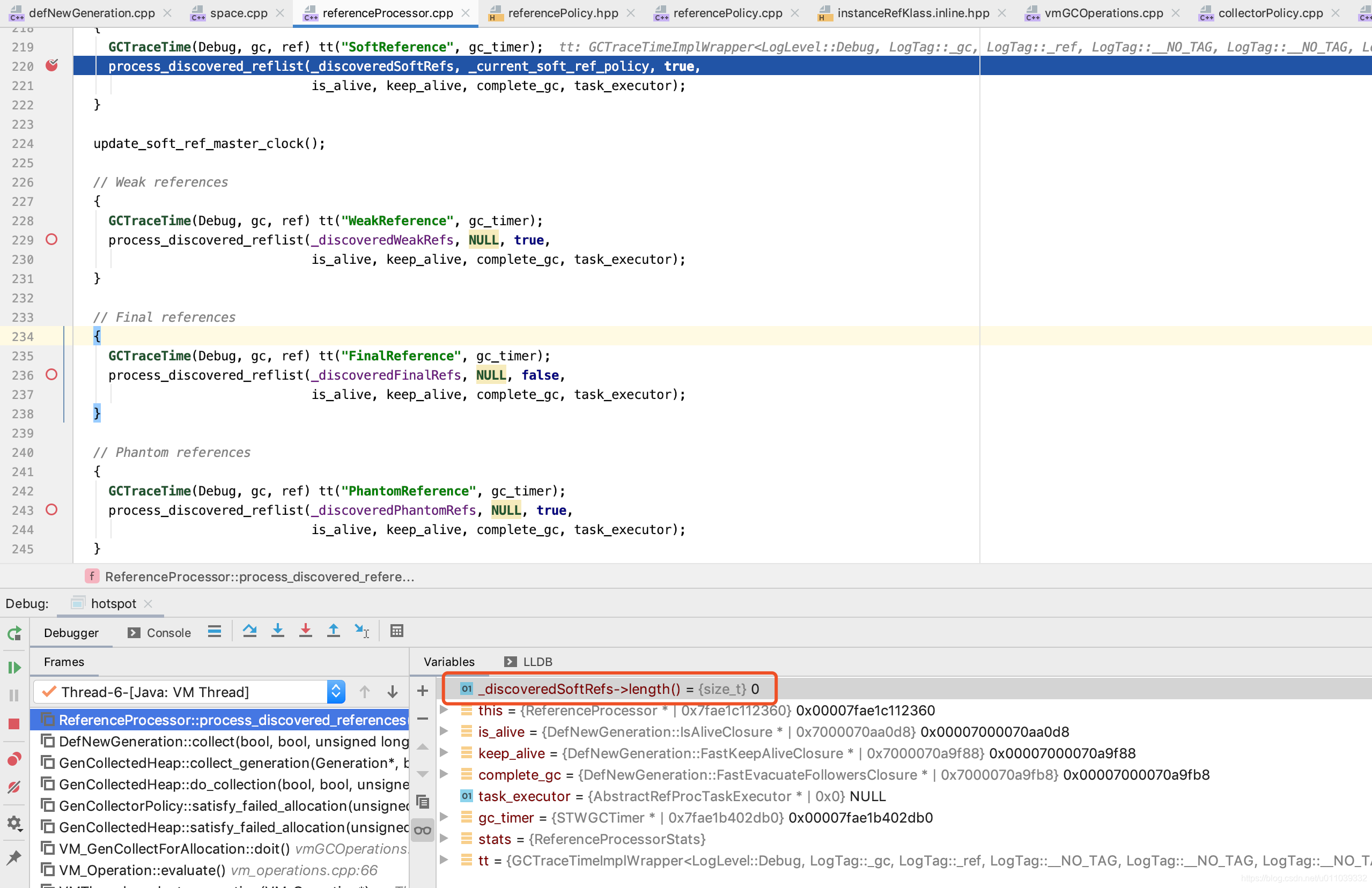Click the Step Into debugger icon
Screen dimensions: 1372x888
coord(278,631)
